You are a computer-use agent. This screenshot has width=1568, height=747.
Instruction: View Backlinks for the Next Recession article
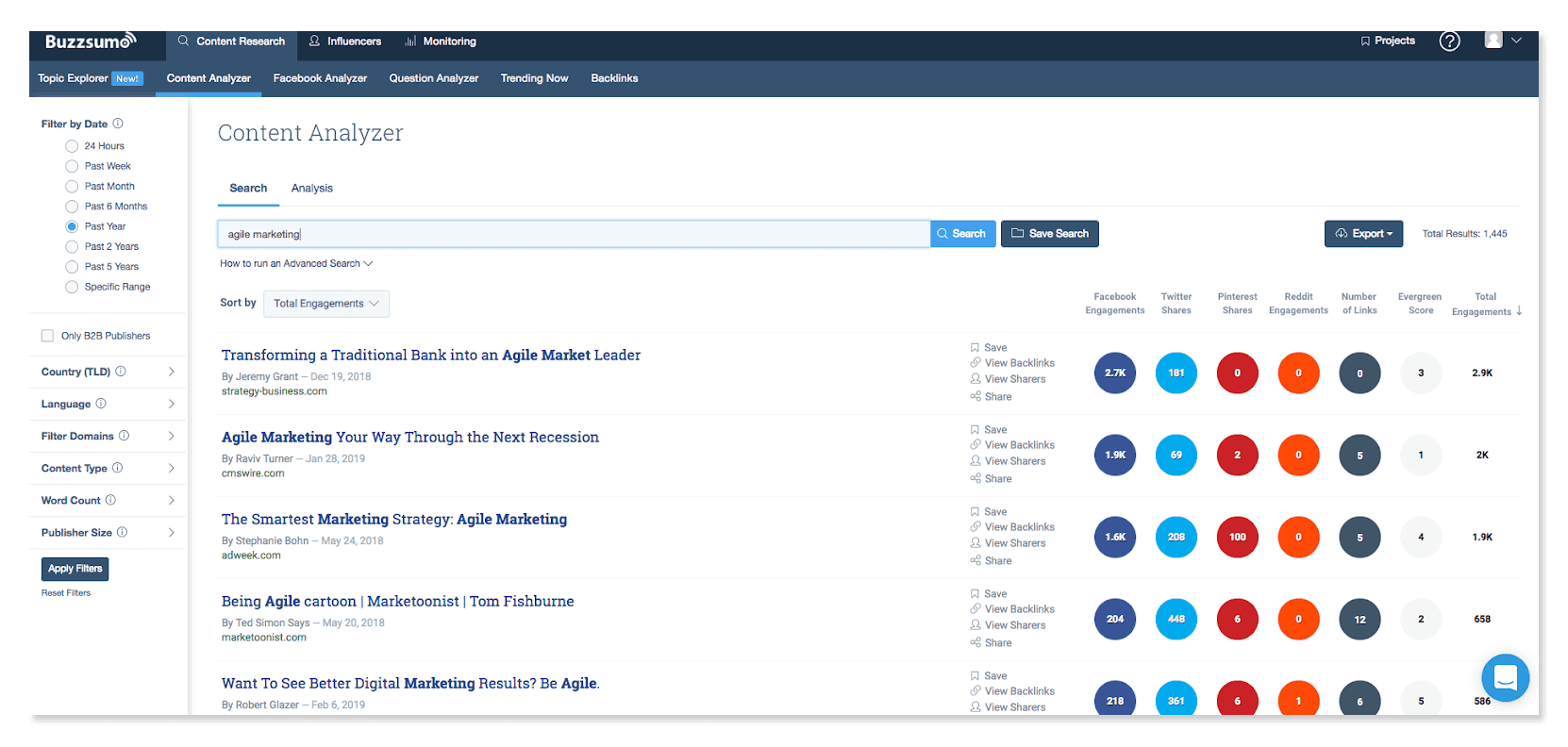[1012, 444]
